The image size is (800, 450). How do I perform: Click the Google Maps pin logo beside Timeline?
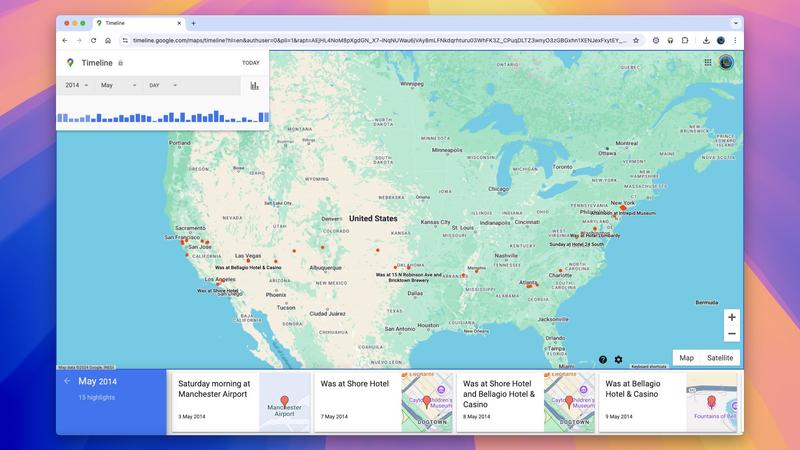click(x=70, y=63)
